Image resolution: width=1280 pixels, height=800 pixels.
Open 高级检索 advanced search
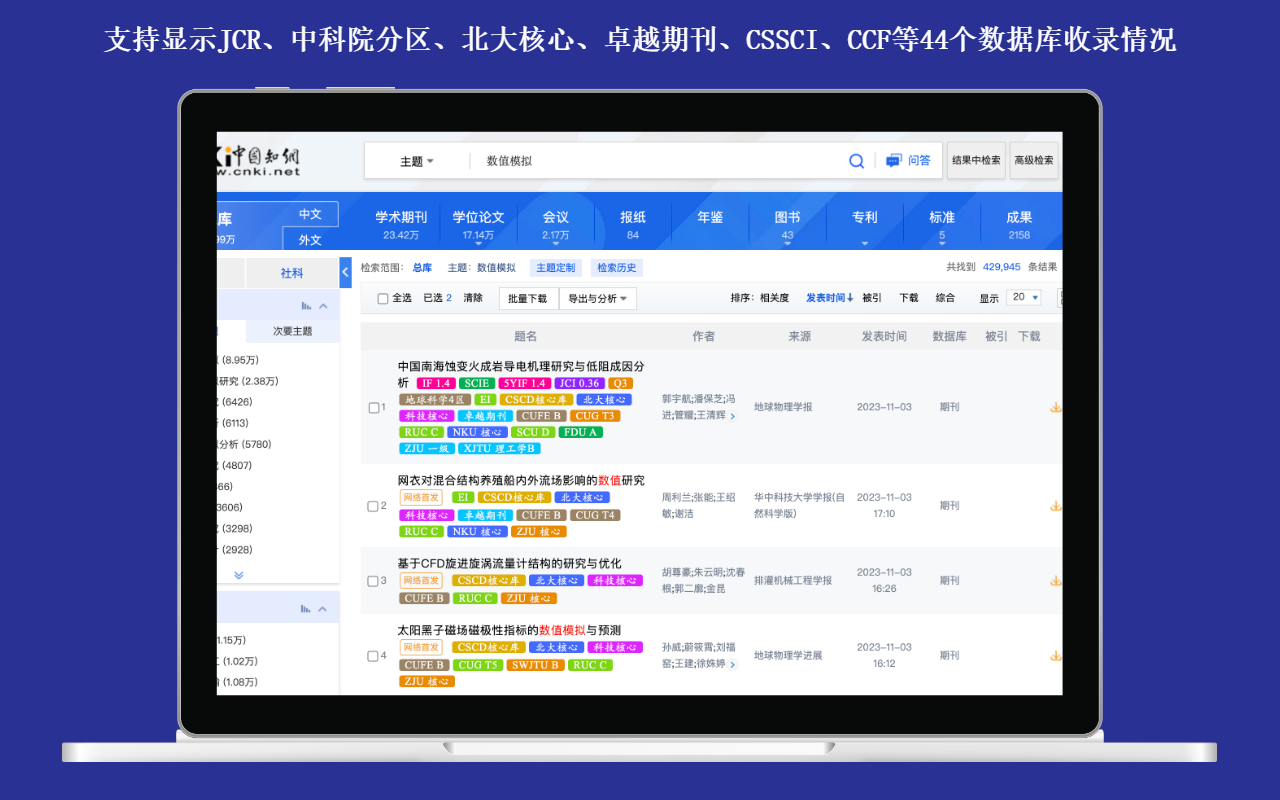[x=1034, y=160]
